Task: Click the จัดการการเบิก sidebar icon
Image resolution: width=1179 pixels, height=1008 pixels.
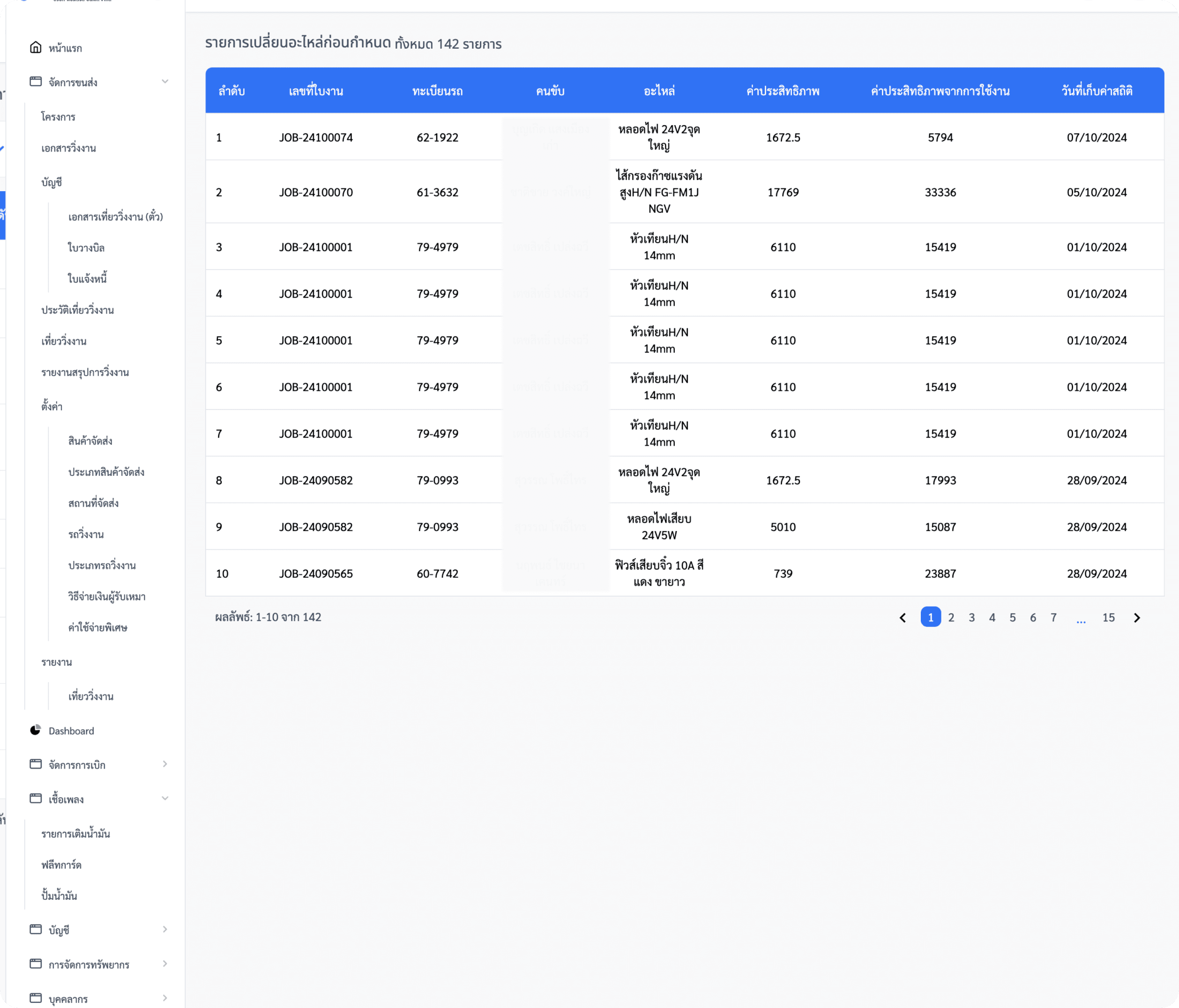Action: point(35,764)
